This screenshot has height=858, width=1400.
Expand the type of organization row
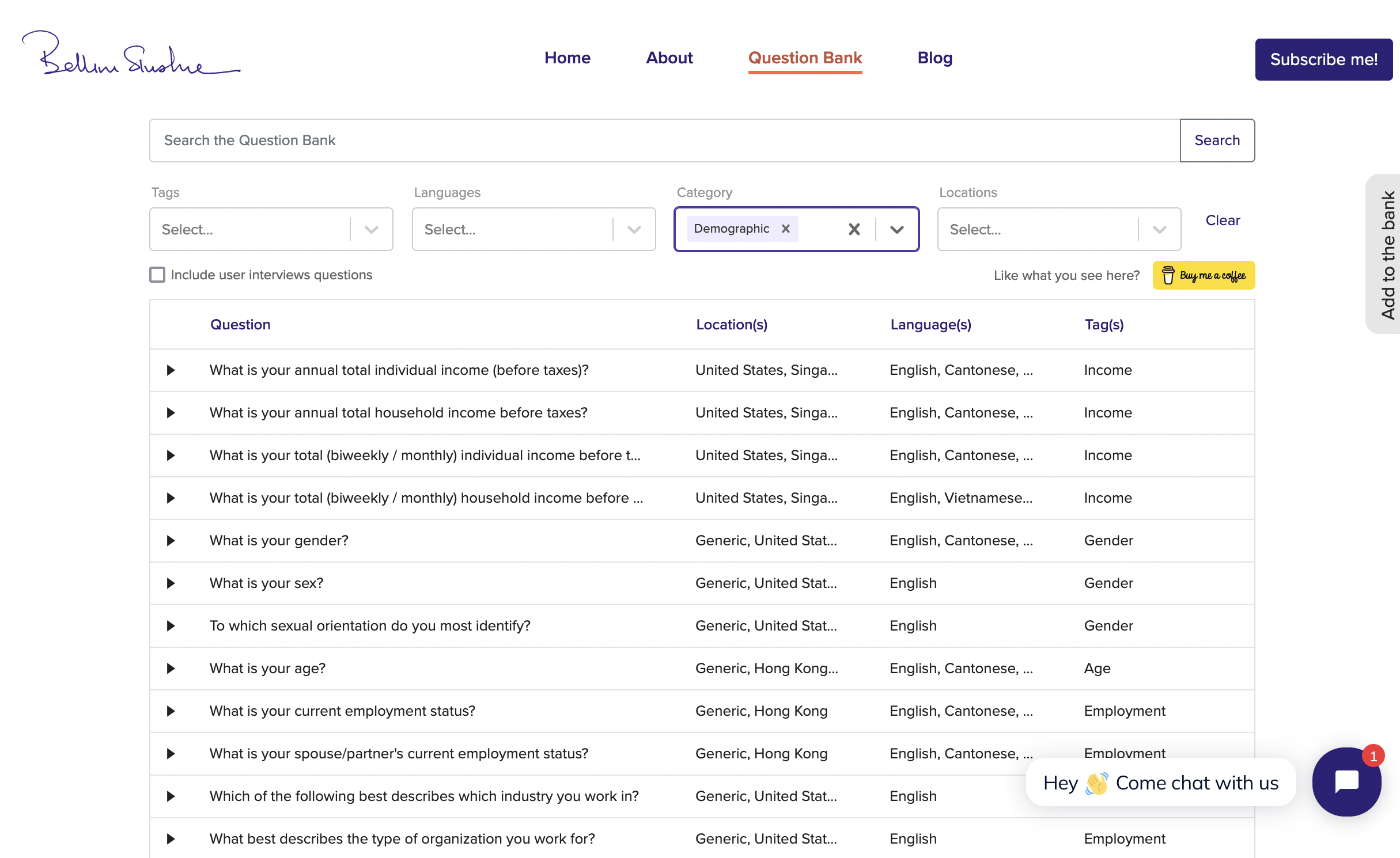coord(171,839)
